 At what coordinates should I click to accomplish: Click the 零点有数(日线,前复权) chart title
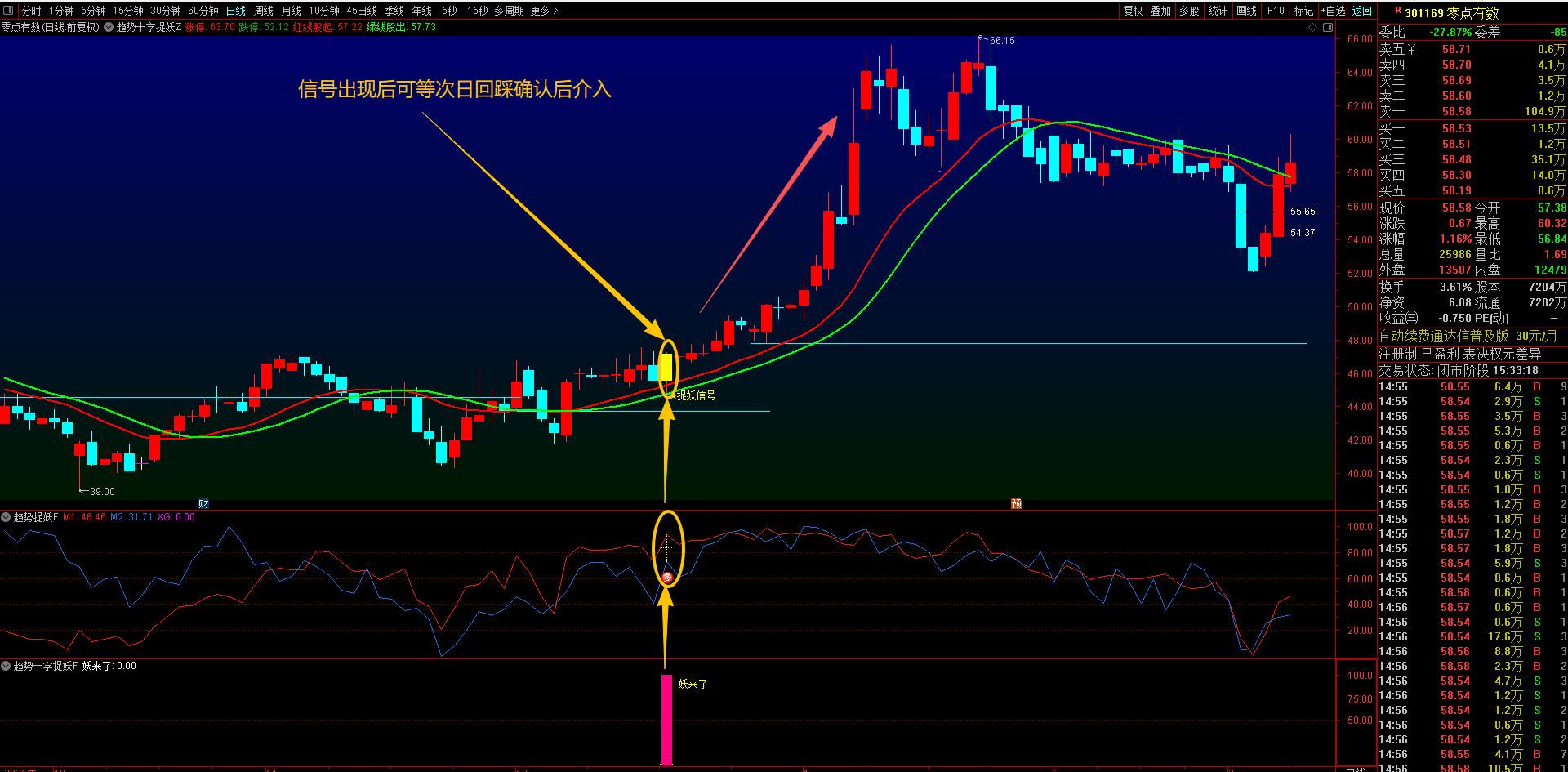(x=50, y=27)
